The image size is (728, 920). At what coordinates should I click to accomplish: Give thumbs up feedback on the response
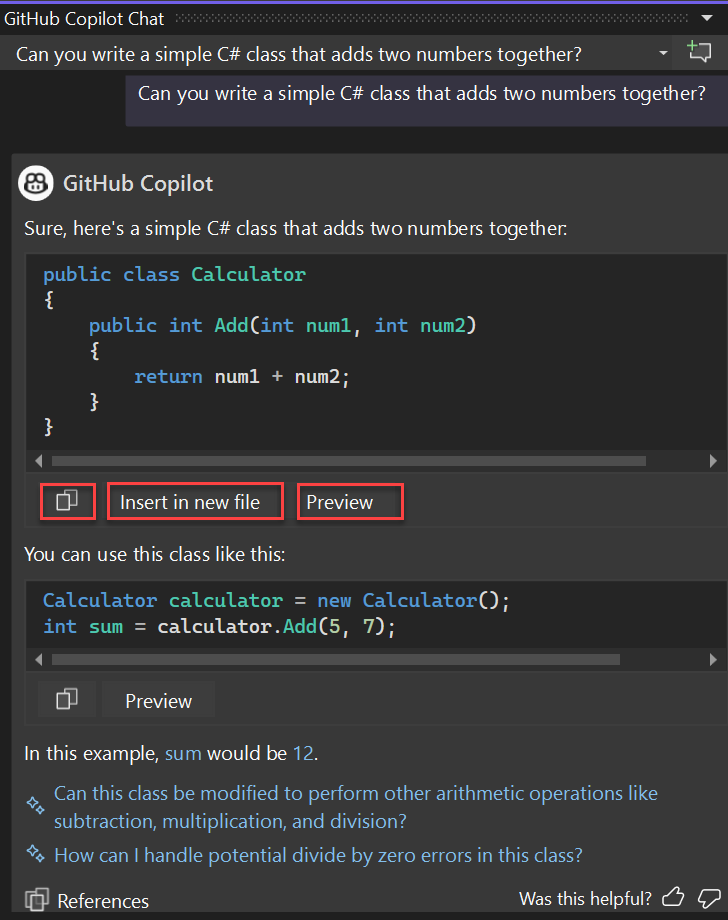pyautogui.click(x=673, y=898)
